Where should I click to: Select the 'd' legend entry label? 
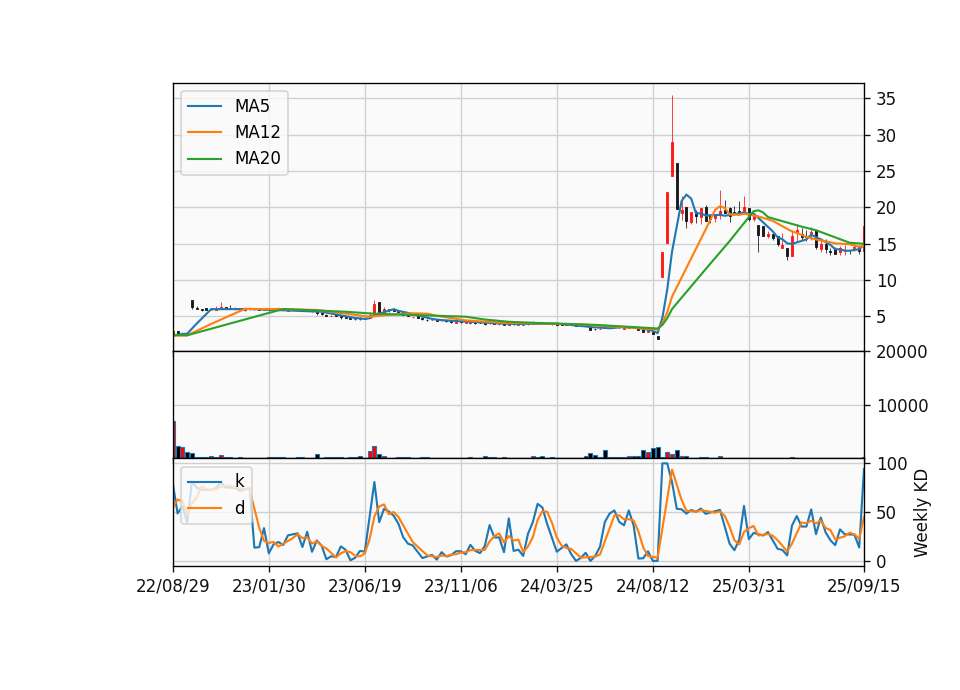pyautogui.click(x=239, y=508)
